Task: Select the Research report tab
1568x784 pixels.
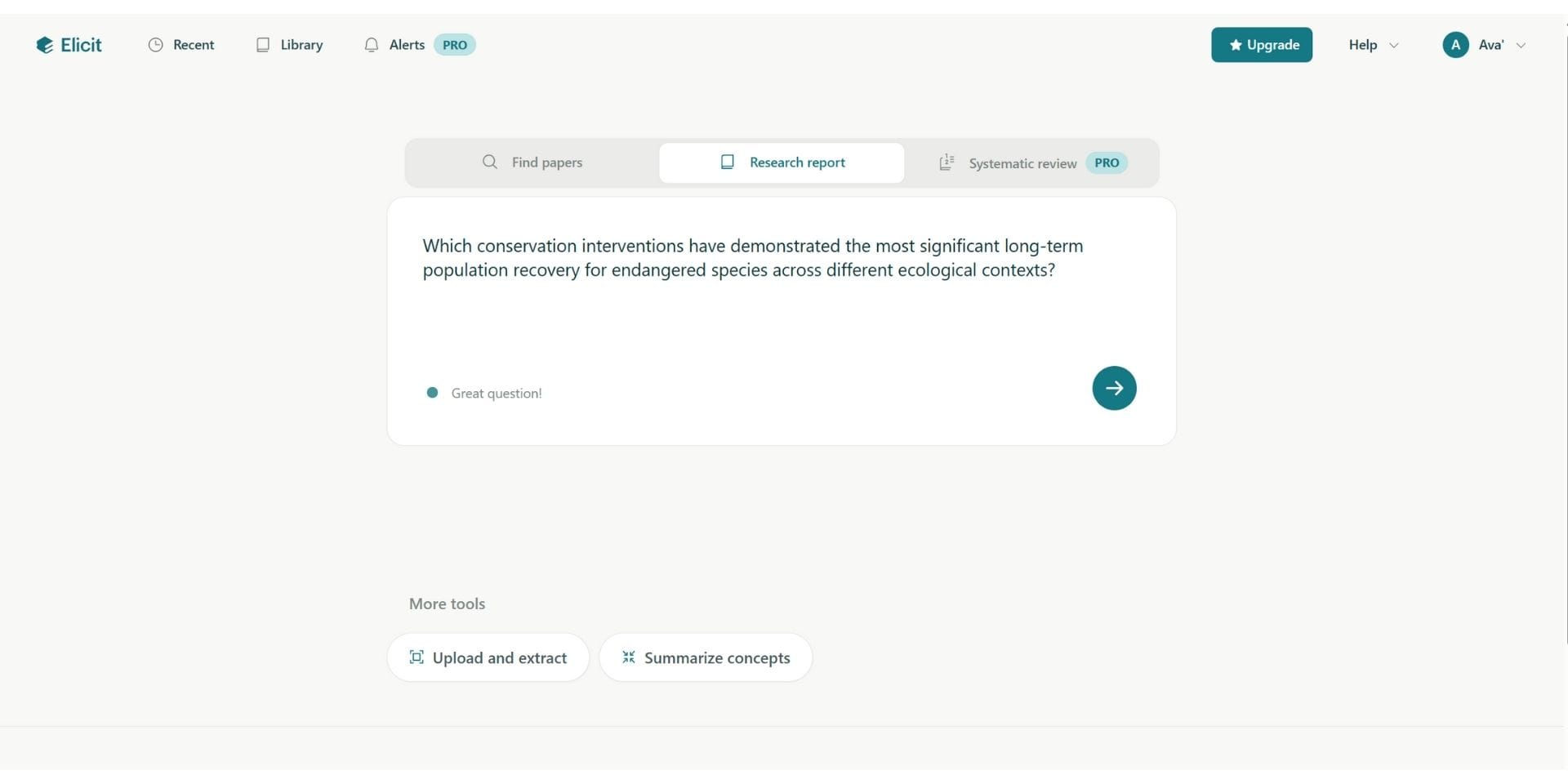Action: pyautogui.click(x=782, y=163)
